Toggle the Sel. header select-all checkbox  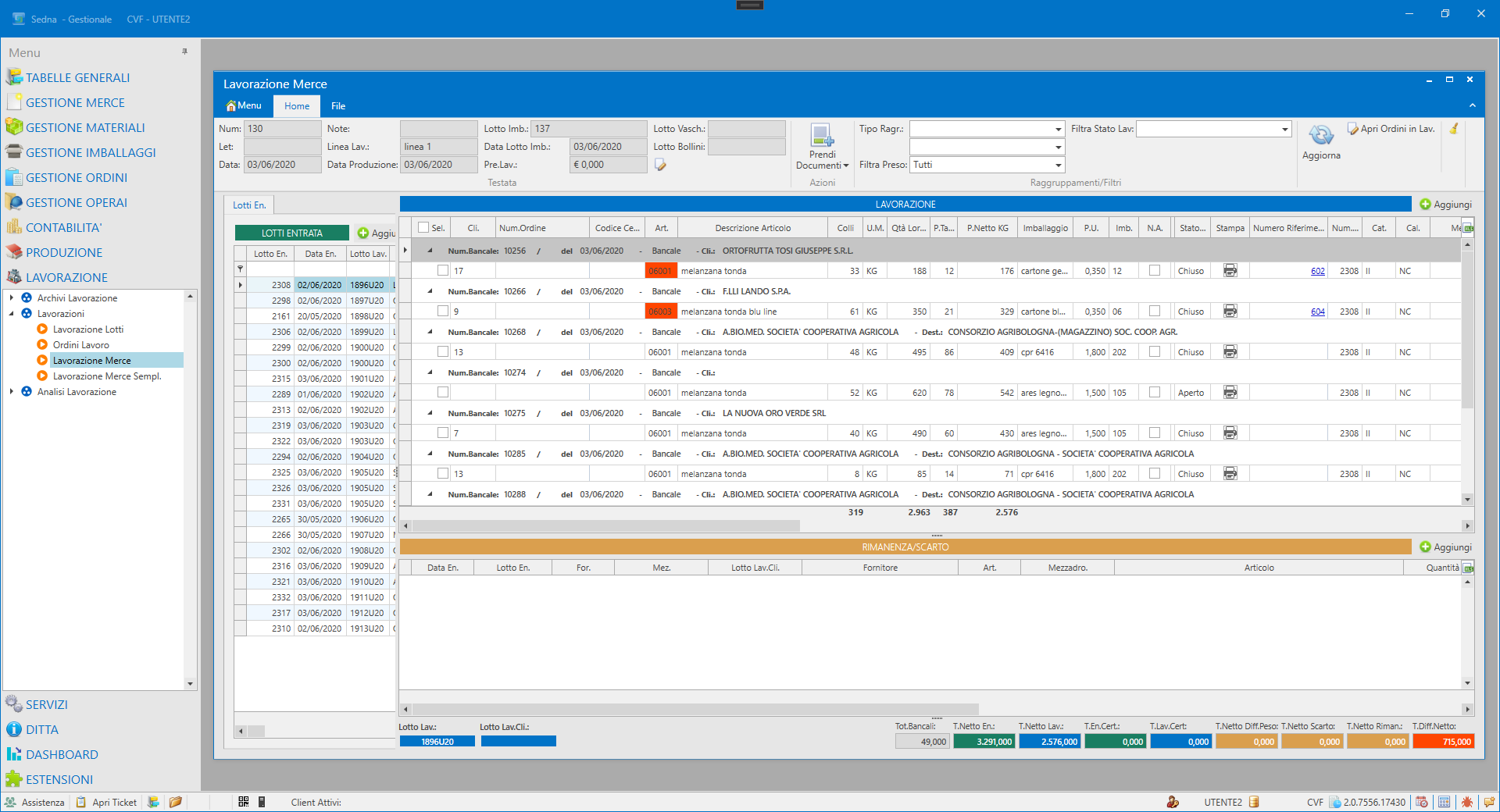click(x=423, y=227)
